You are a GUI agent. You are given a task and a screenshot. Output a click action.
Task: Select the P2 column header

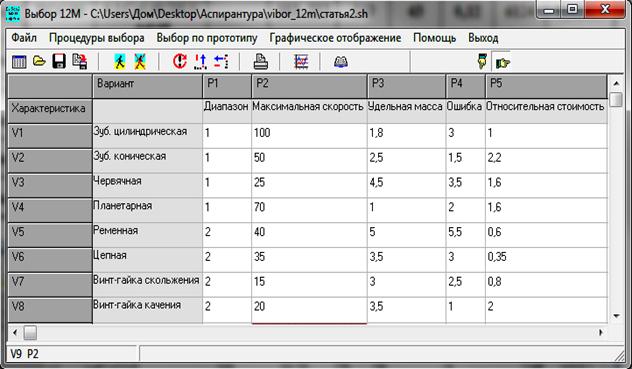309,86
